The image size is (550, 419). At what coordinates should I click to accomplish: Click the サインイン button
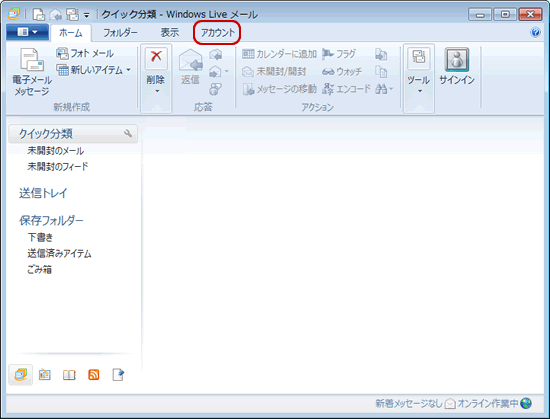pos(457,67)
